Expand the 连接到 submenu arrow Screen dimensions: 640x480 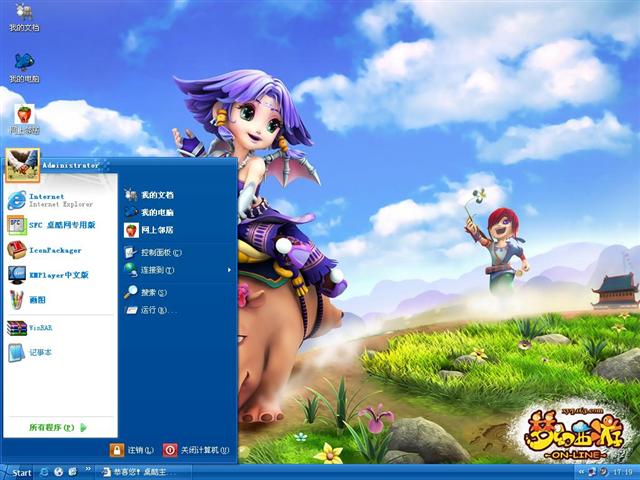pyautogui.click(x=229, y=270)
